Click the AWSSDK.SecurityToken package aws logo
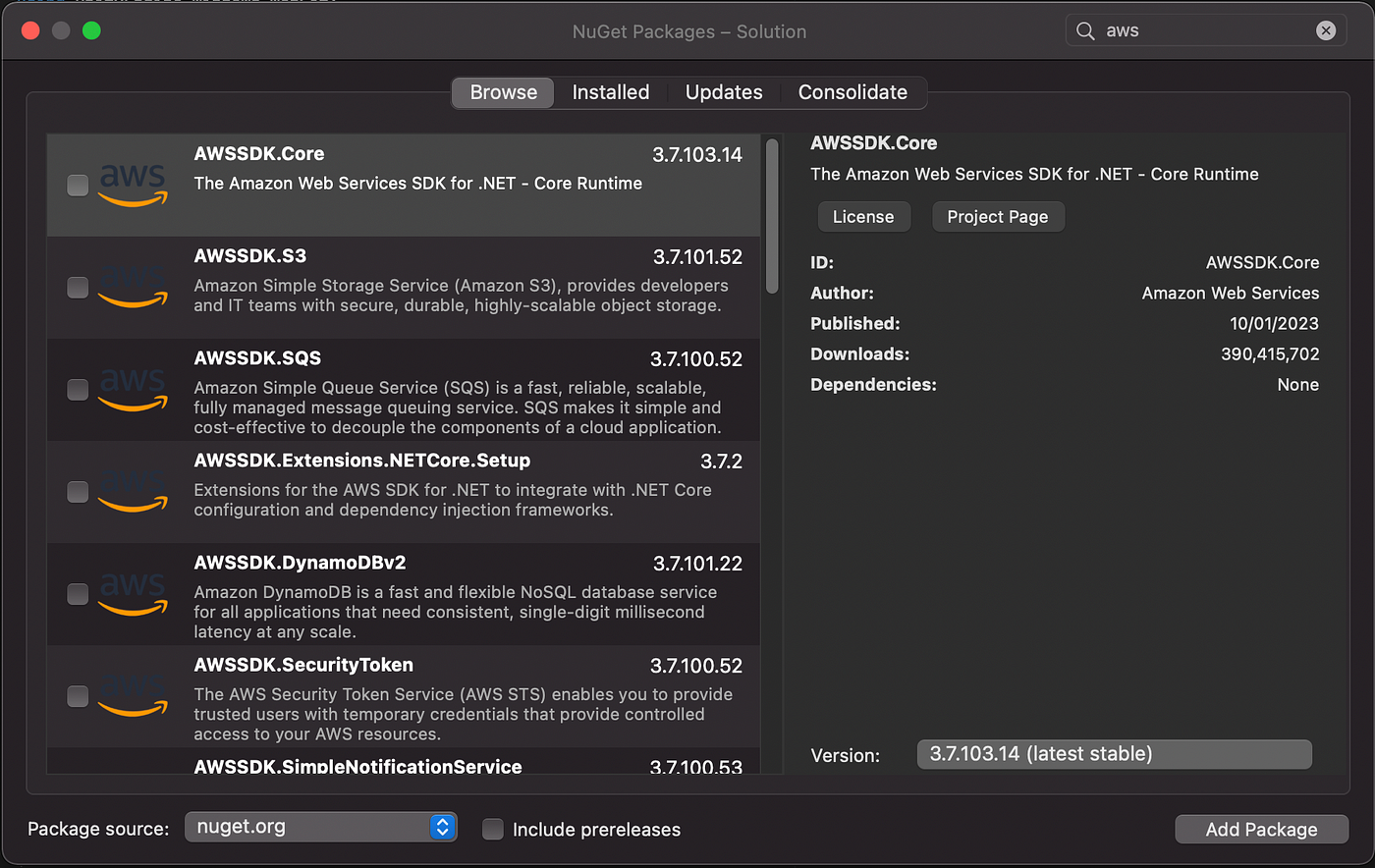Screen dimensions: 1375x868 [133, 695]
